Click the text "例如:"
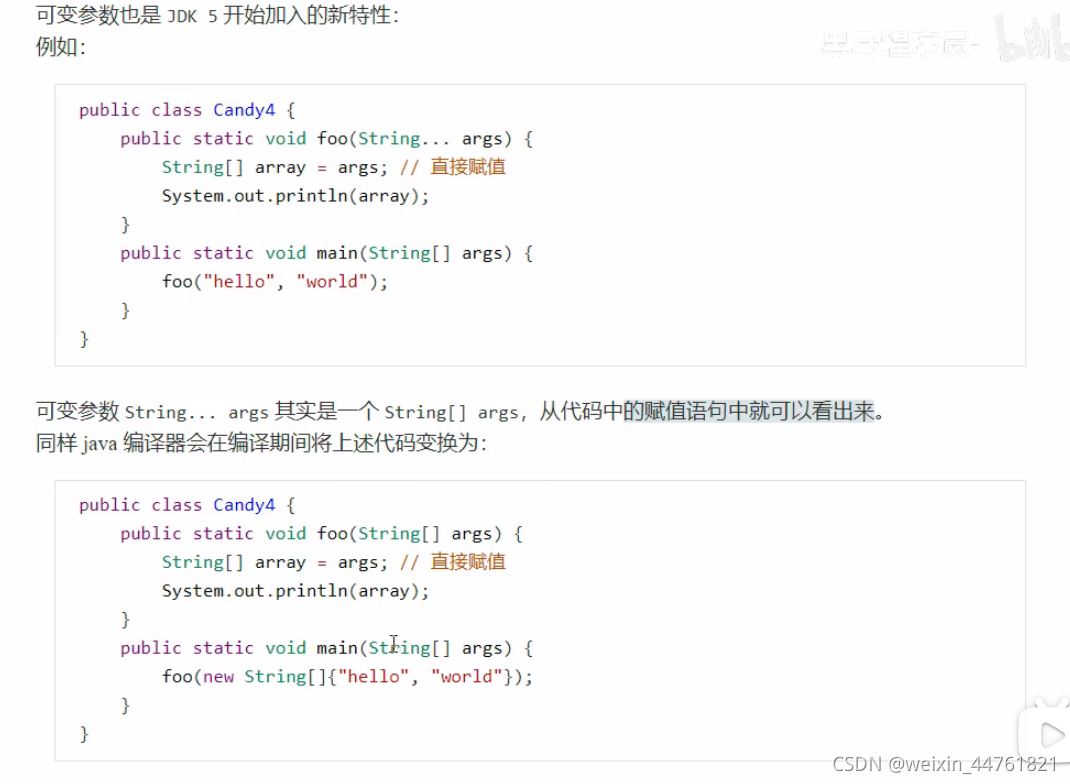Viewport: 1070px width, 784px height. 61,47
